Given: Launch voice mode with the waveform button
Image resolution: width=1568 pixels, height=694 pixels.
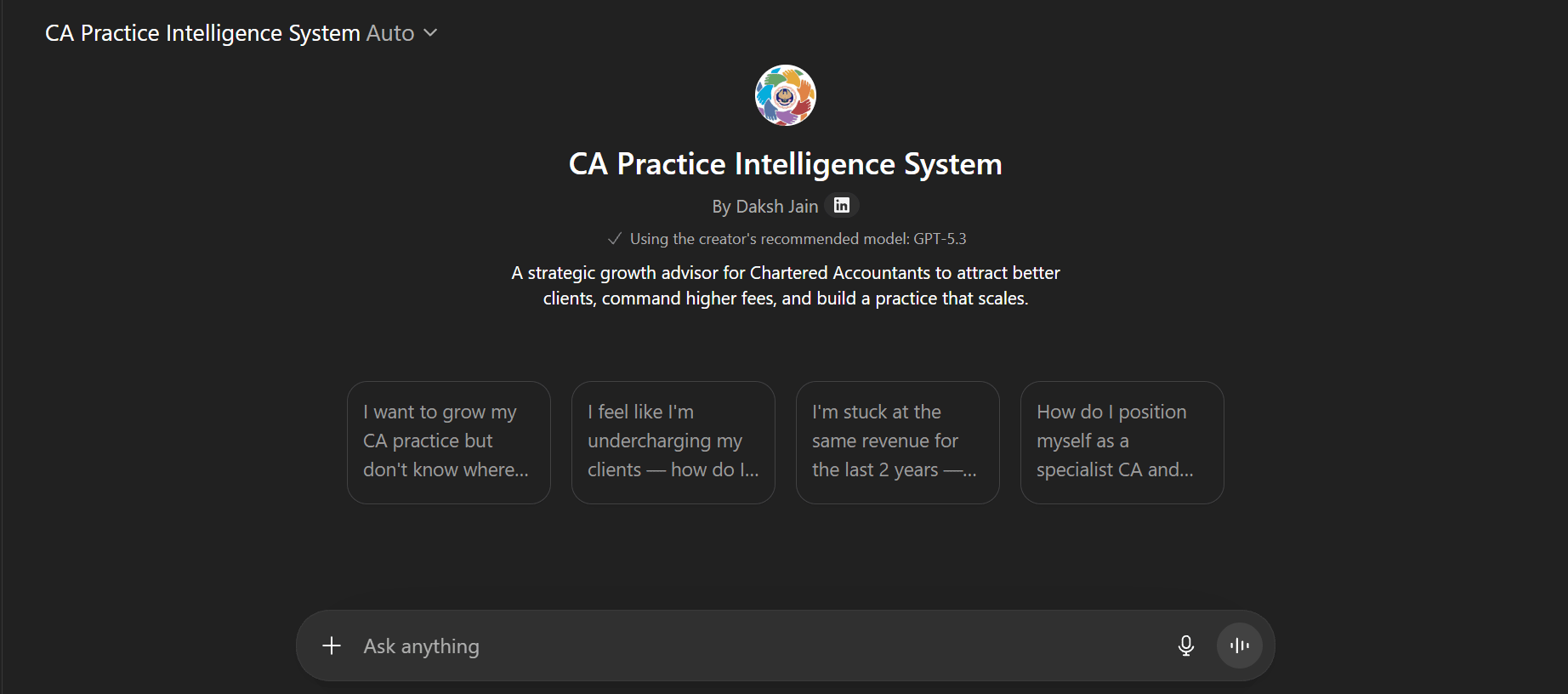Looking at the screenshot, I should [1240, 646].
